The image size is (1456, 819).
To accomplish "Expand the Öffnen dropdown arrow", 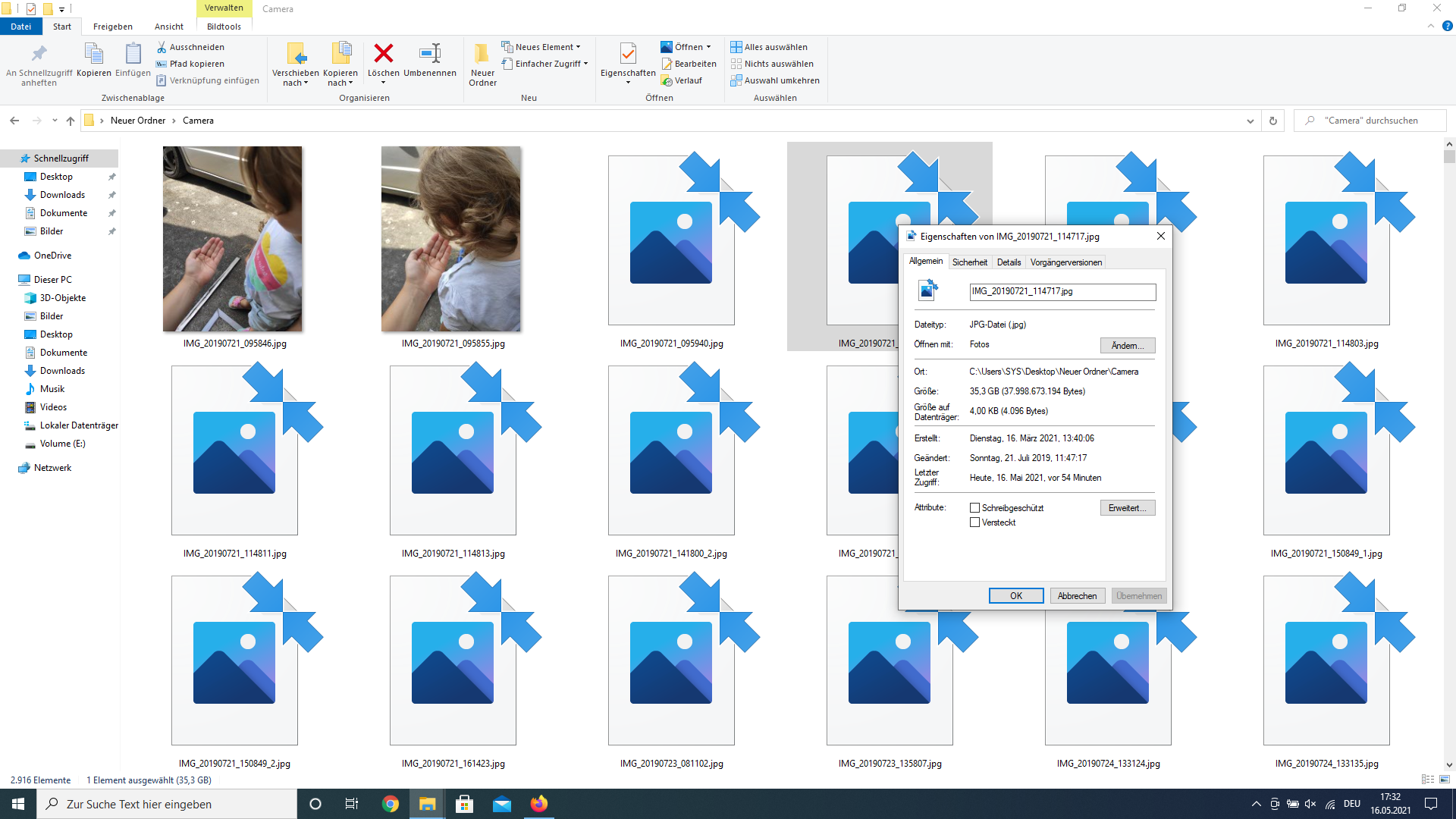I will pos(708,47).
